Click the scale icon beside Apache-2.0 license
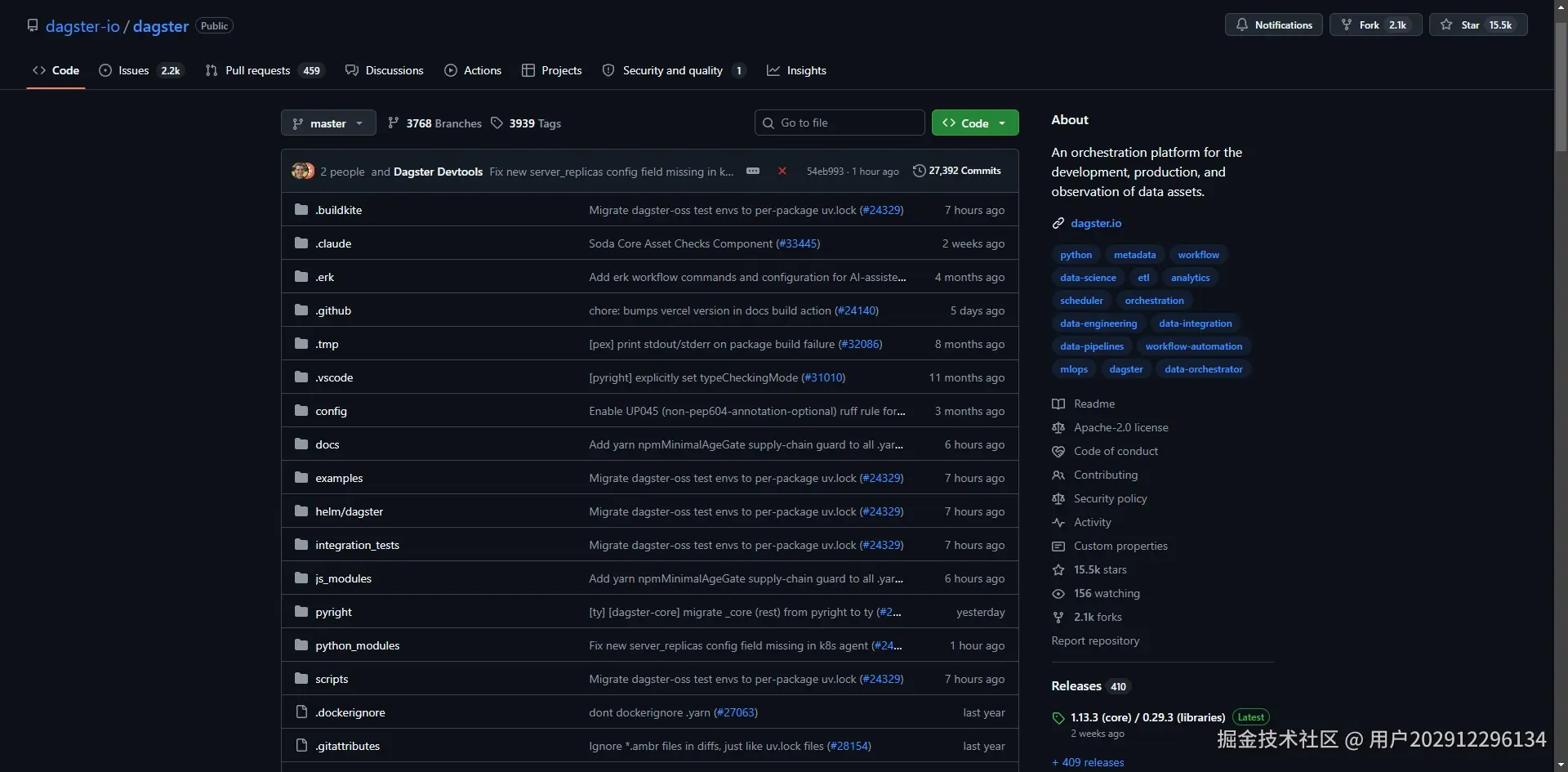 (x=1058, y=427)
